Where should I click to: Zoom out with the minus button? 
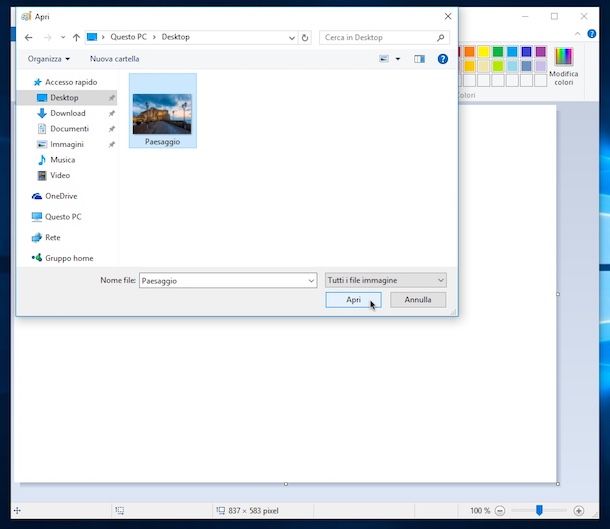(x=500, y=511)
